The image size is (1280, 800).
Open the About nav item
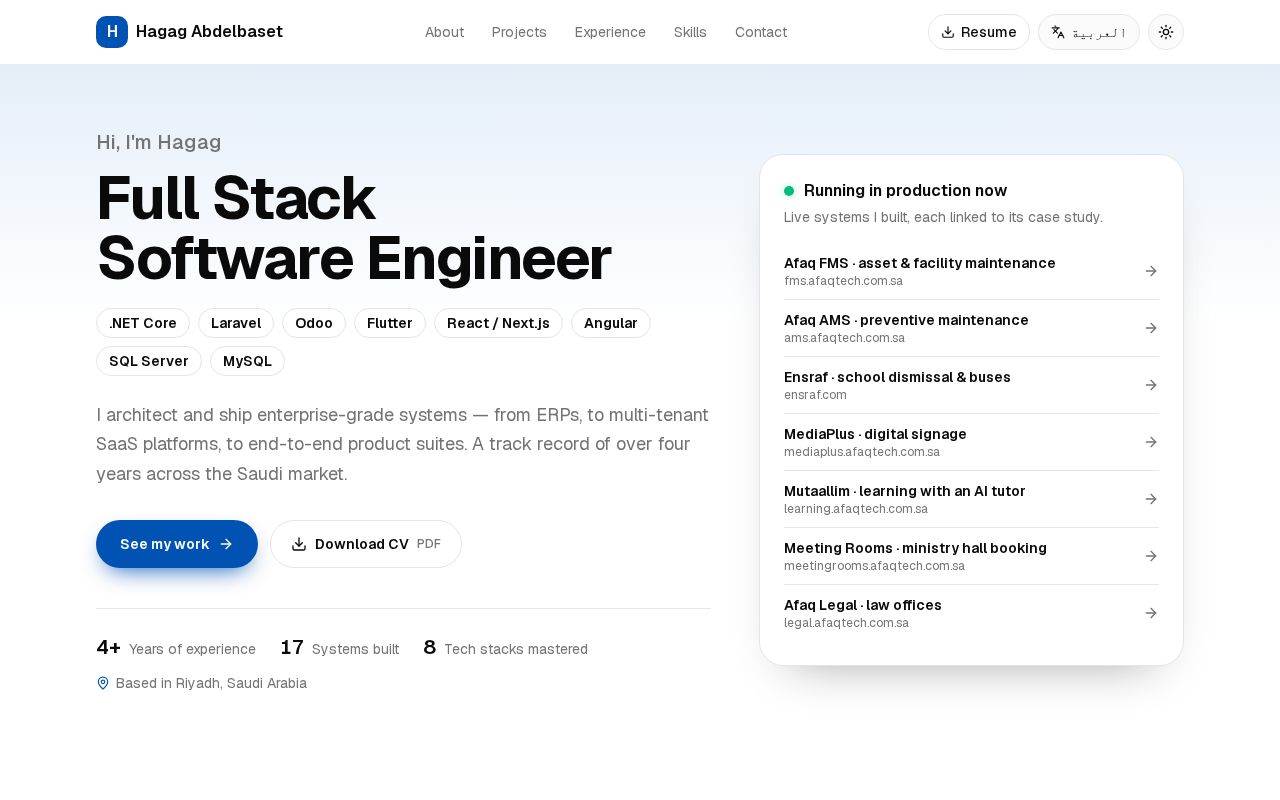pyautogui.click(x=444, y=32)
